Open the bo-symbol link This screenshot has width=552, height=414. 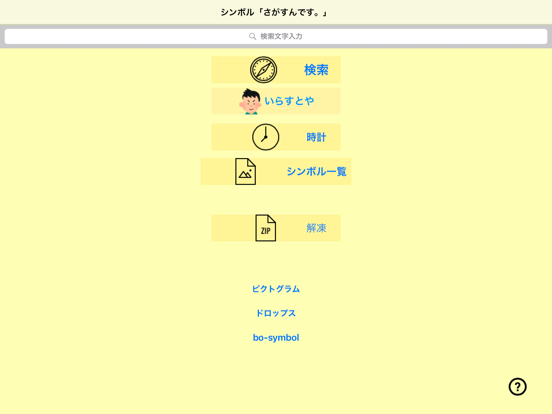click(276, 338)
